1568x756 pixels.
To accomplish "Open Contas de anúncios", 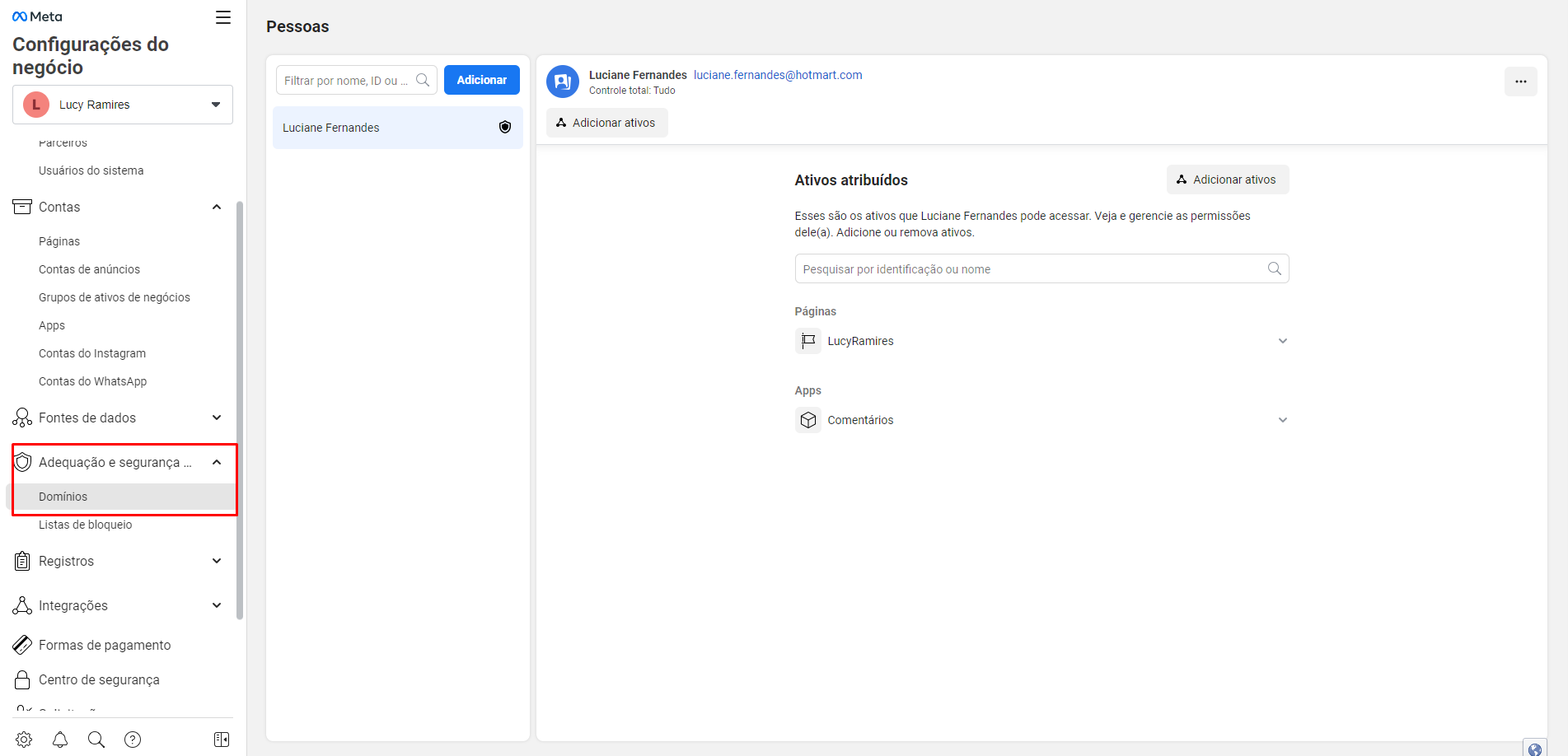I will (x=89, y=269).
